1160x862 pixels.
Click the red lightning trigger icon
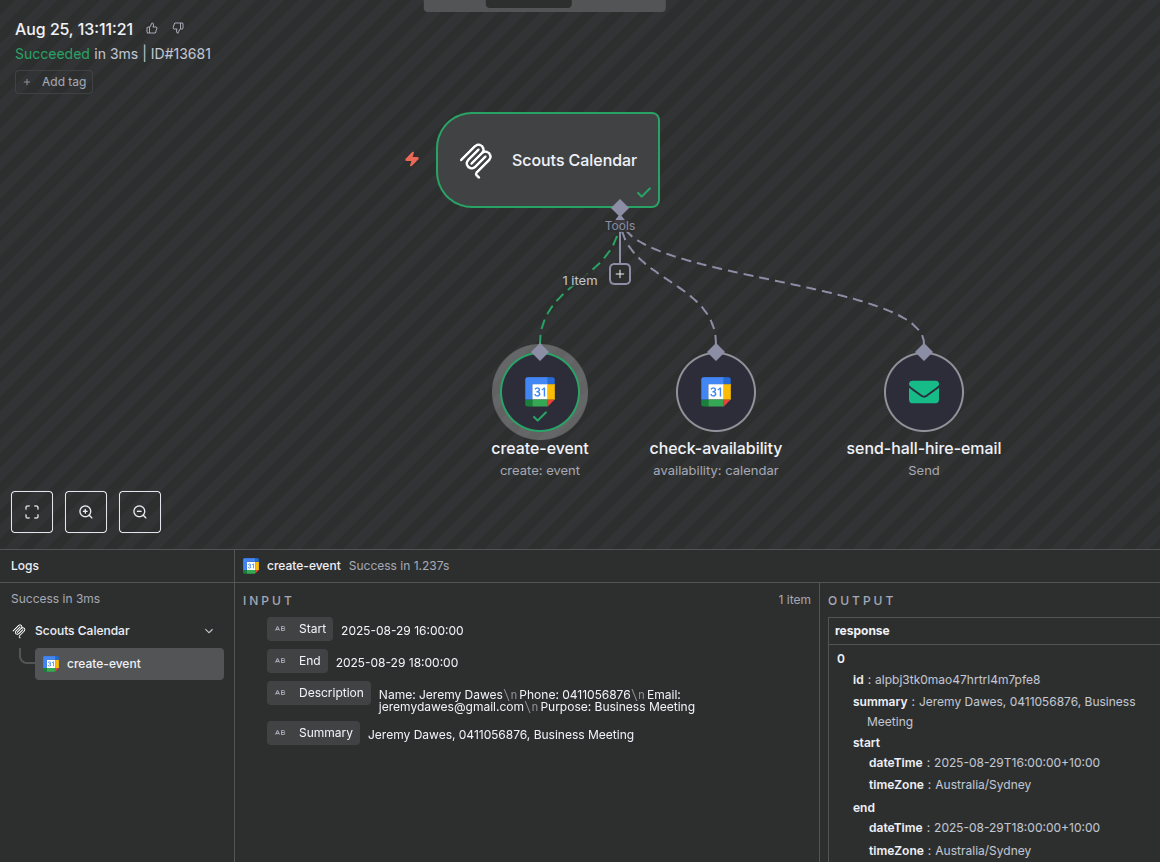pyautogui.click(x=412, y=159)
